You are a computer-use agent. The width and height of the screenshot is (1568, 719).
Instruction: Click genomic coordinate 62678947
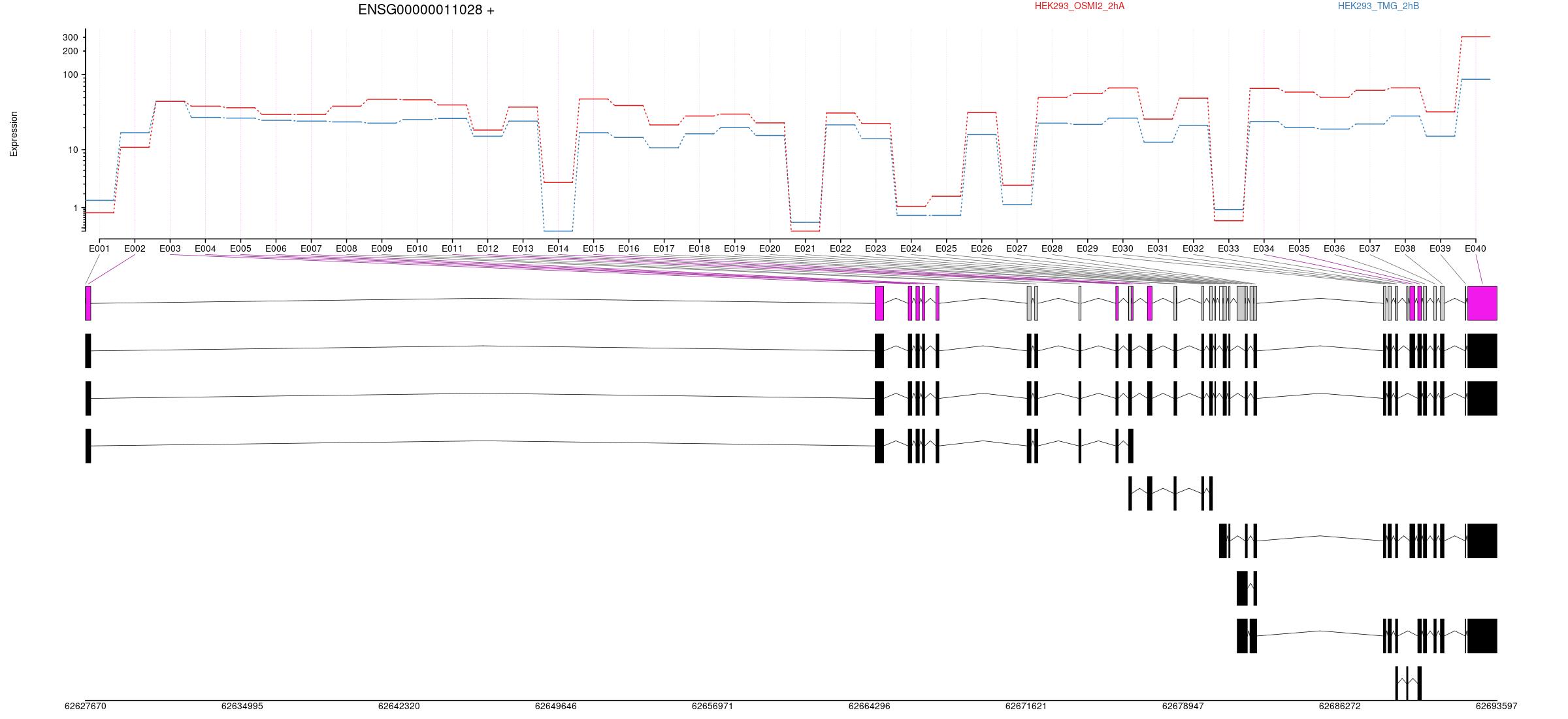coord(1183,706)
